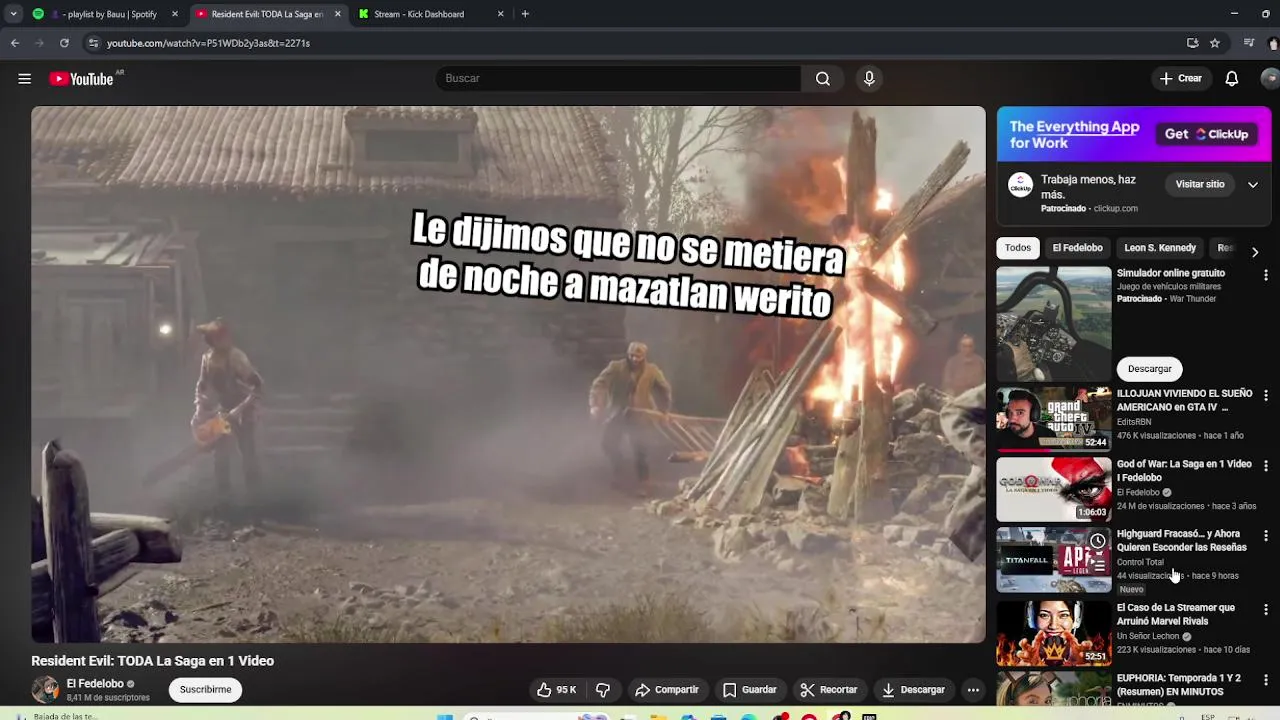The width and height of the screenshot is (1280, 720).
Task: Open more actions three-dot button under video
Action: tap(973, 690)
